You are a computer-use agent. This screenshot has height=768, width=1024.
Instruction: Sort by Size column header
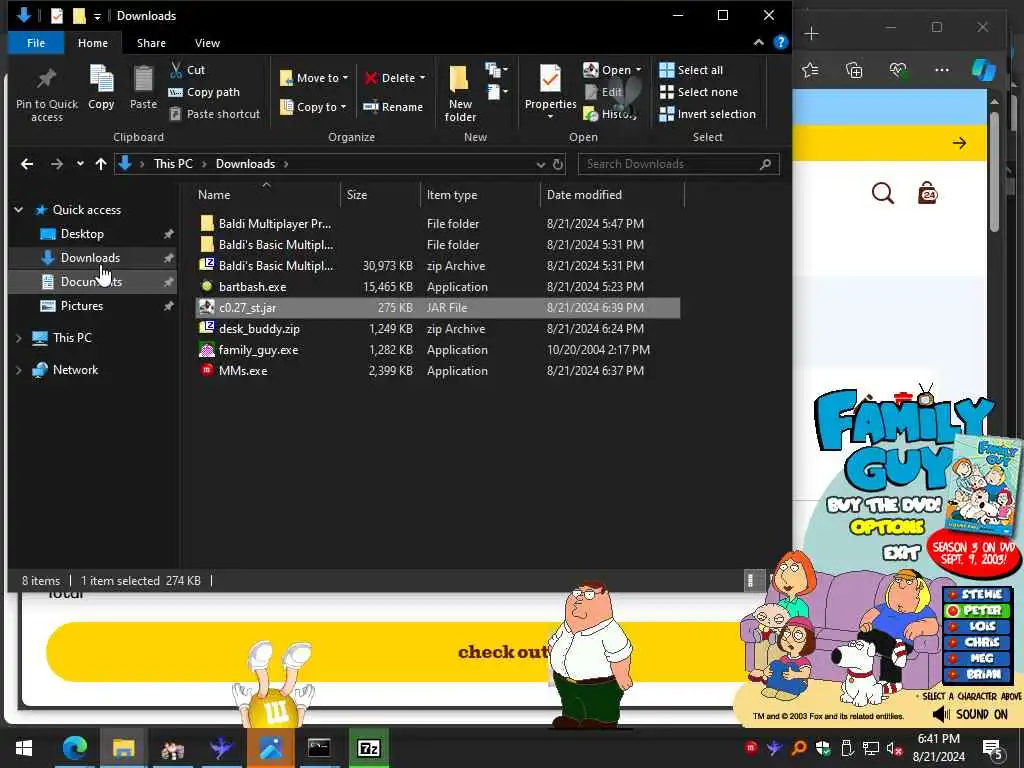coord(380,195)
